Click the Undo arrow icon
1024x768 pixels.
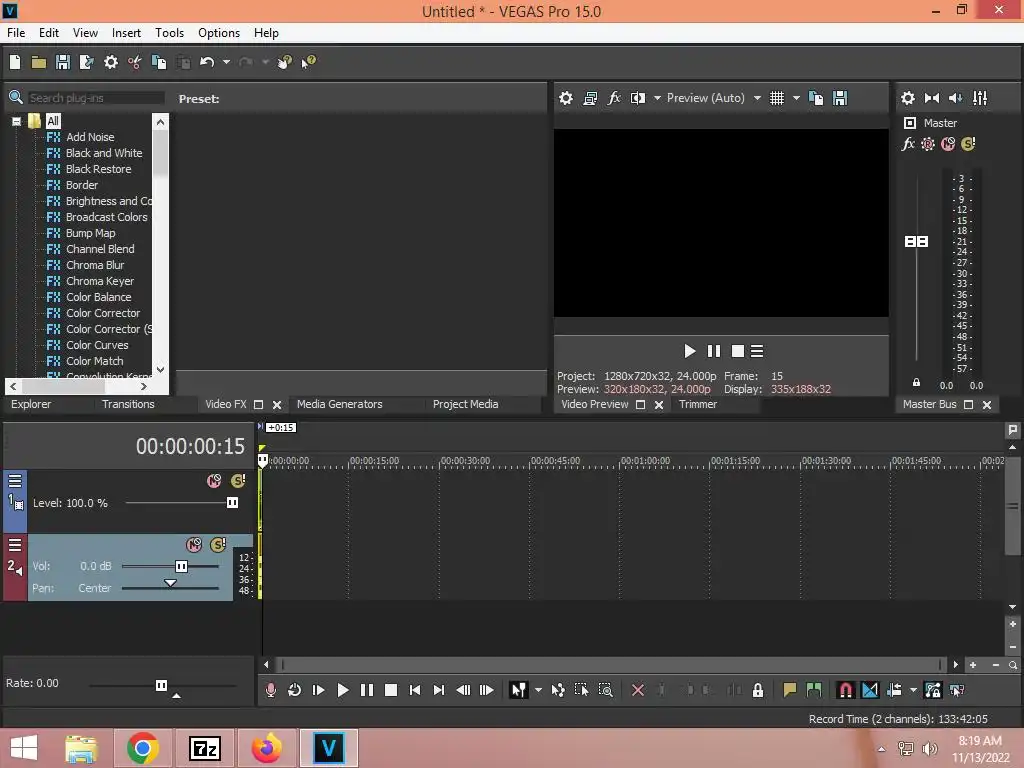click(x=207, y=62)
